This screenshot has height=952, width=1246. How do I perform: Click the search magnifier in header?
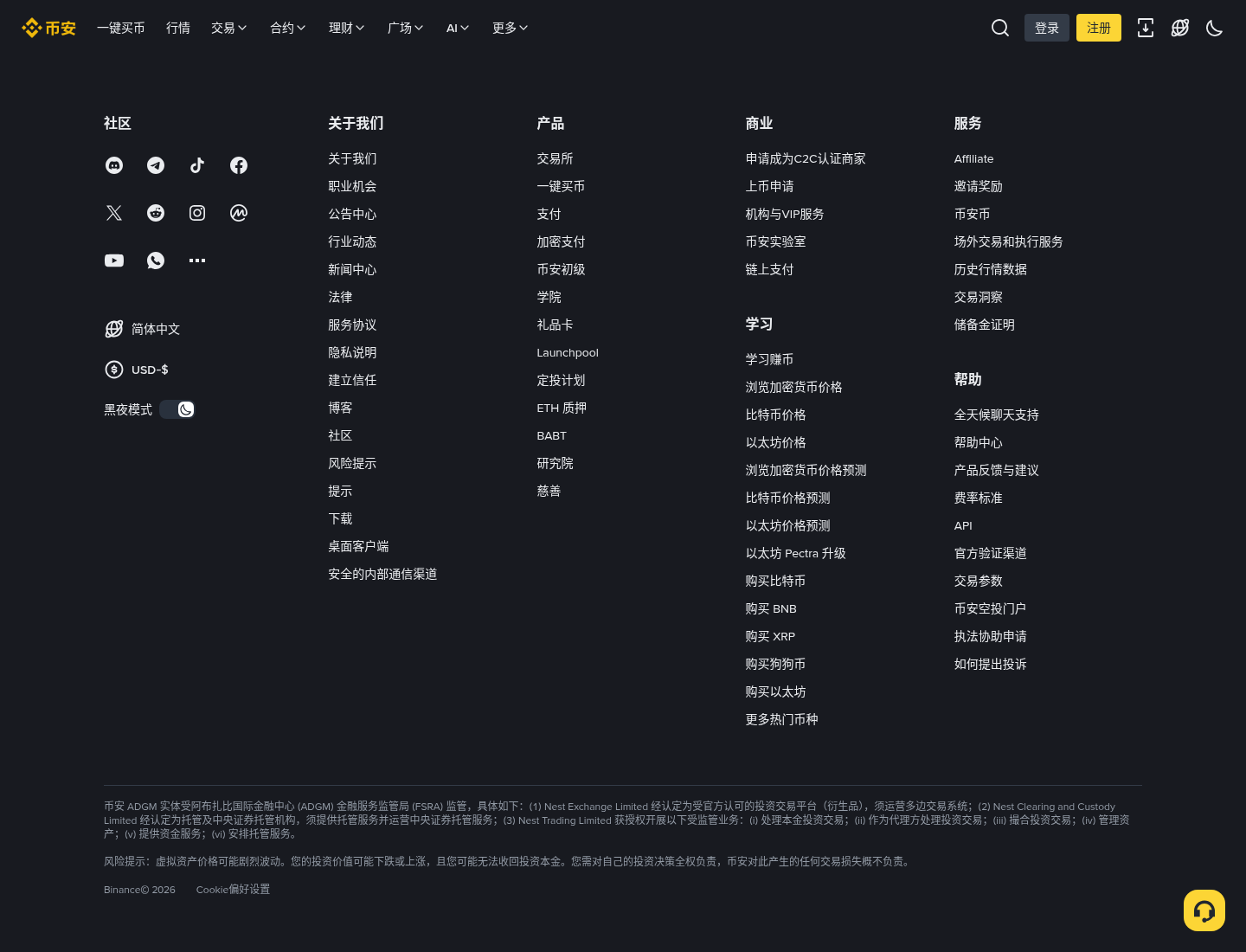[1000, 28]
